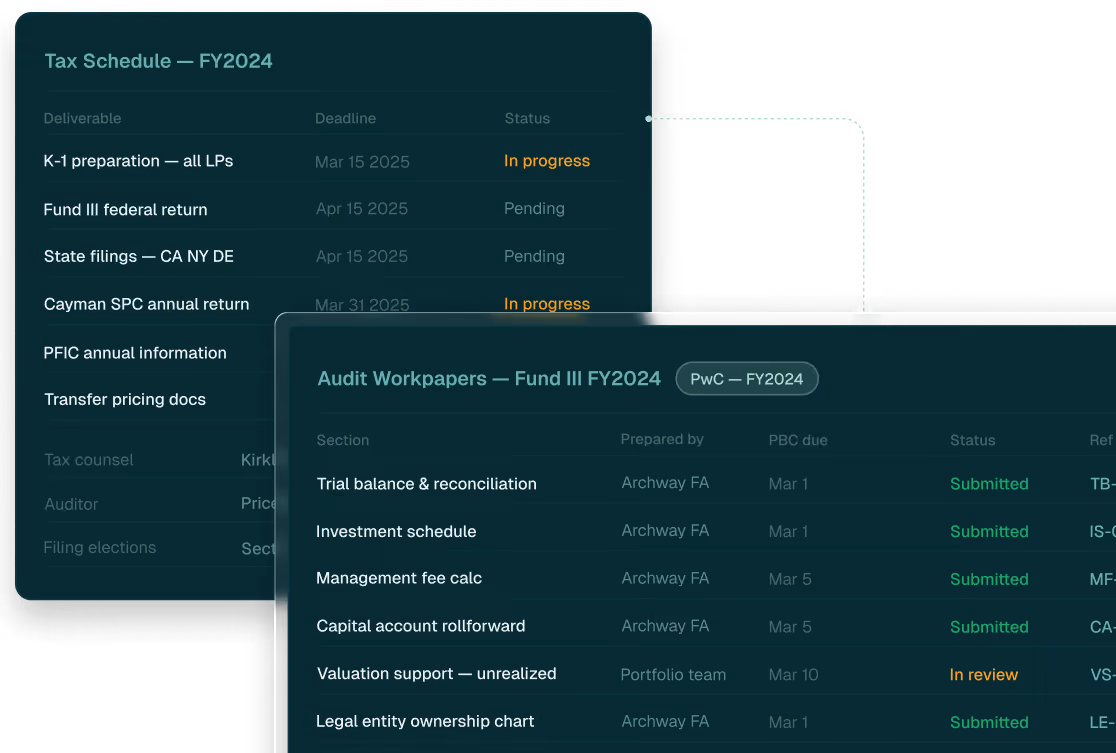Select the 'Capital account rollforward' section
Screen dimensions: 1116x753
tap(421, 626)
